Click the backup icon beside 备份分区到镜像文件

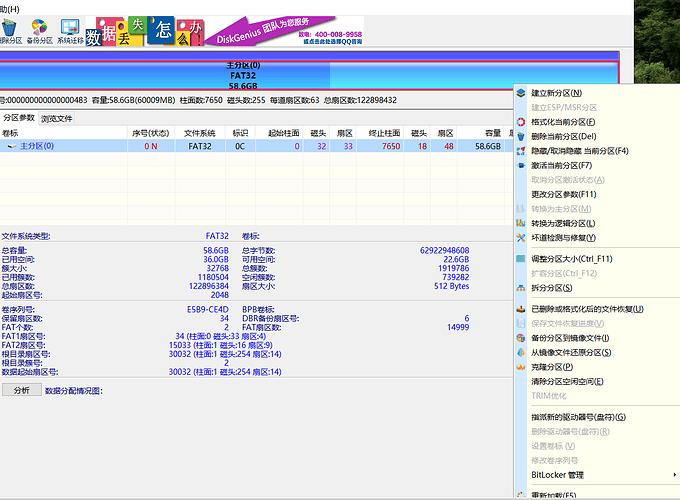(521, 338)
